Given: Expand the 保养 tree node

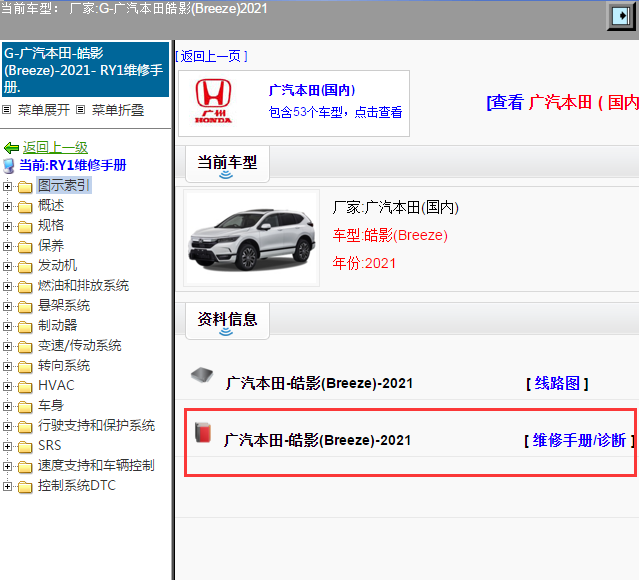Looking at the screenshot, I should point(7,246).
